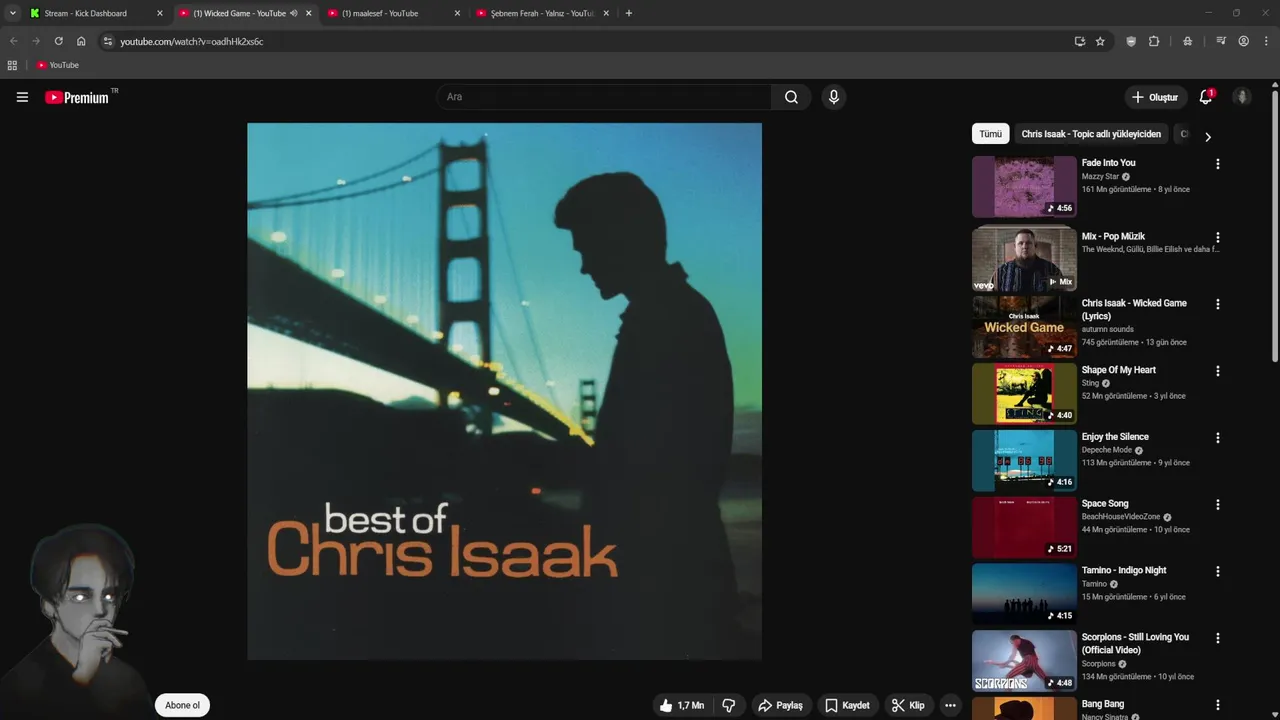1280x720 pixels.
Task: Open options menu for Enjoy the Silence
Action: (1217, 438)
